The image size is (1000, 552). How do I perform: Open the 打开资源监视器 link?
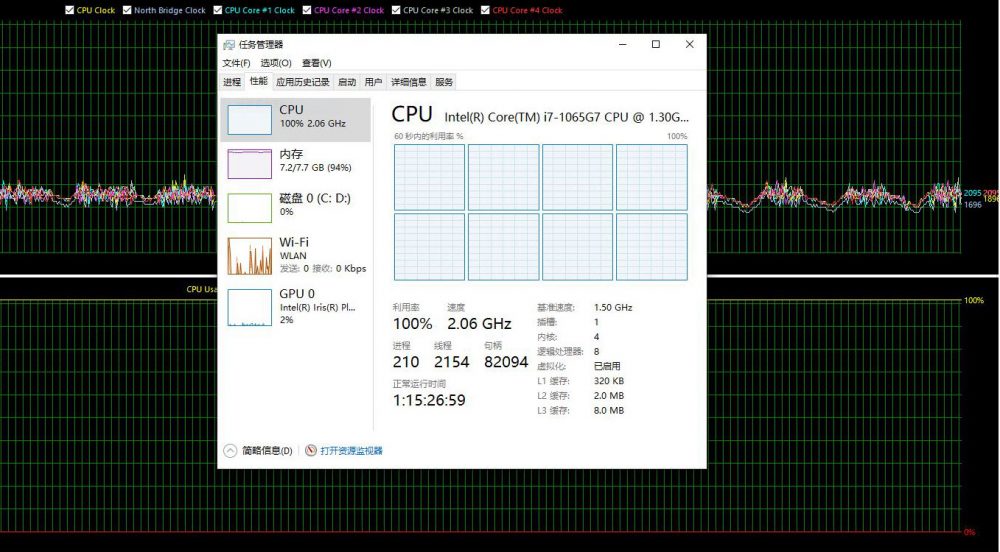coord(351,451)
